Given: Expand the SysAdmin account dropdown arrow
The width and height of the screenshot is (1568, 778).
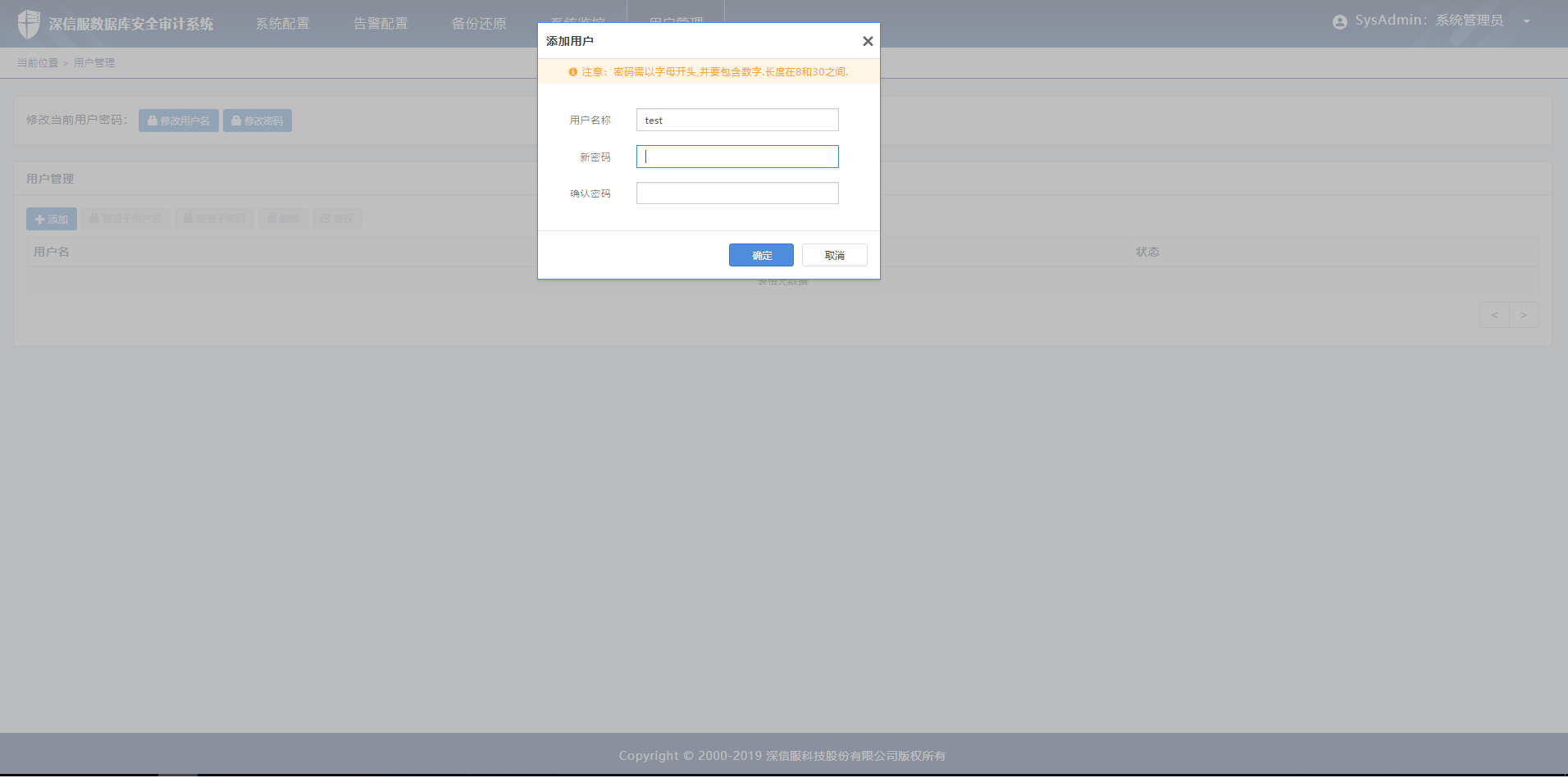Looking at the screenshot, I should [x=1526, y=22].
